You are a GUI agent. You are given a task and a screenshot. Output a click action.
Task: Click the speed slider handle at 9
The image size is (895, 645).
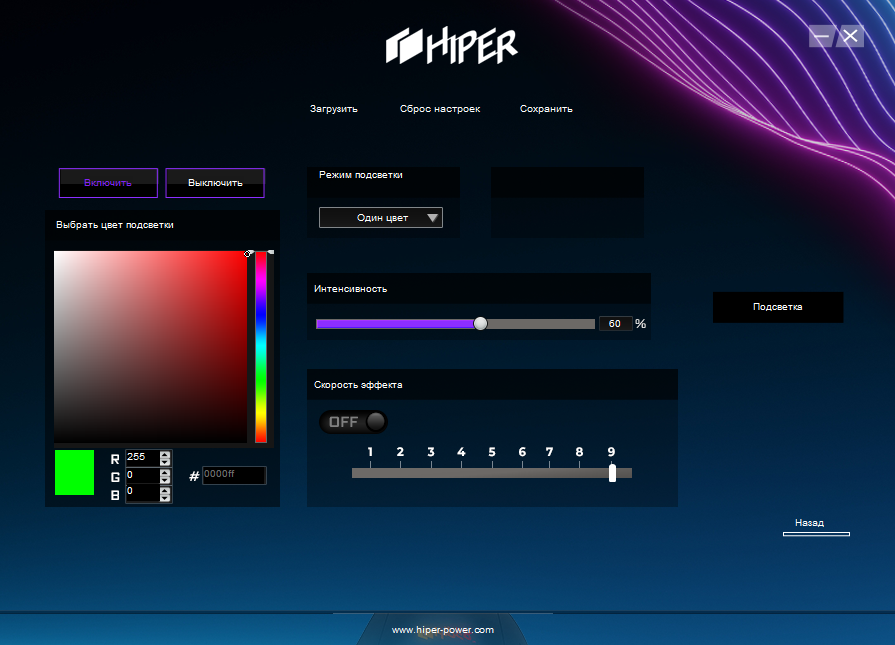tap(612, 473)
